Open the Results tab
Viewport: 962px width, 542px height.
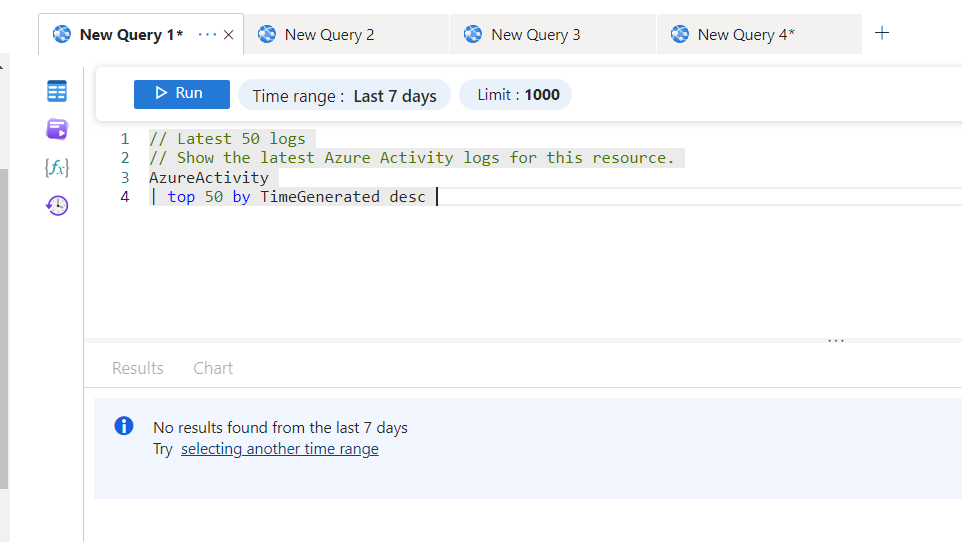coord(137,368)
